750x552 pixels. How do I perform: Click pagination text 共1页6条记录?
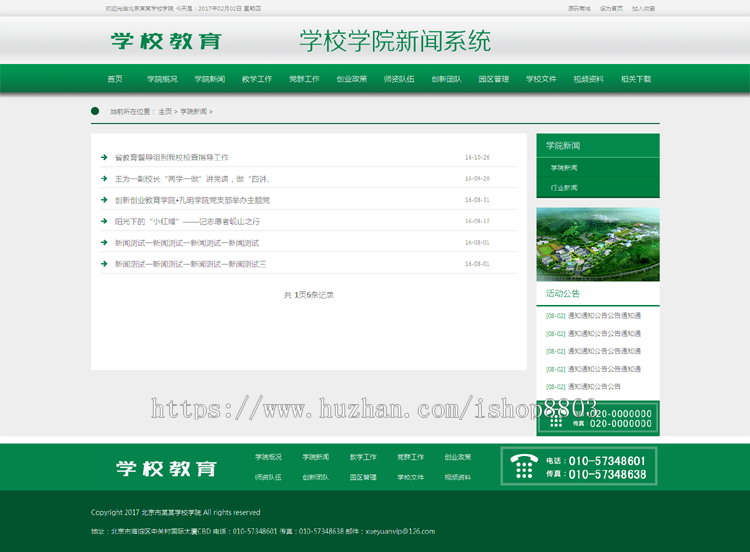(x=309, y=295)
